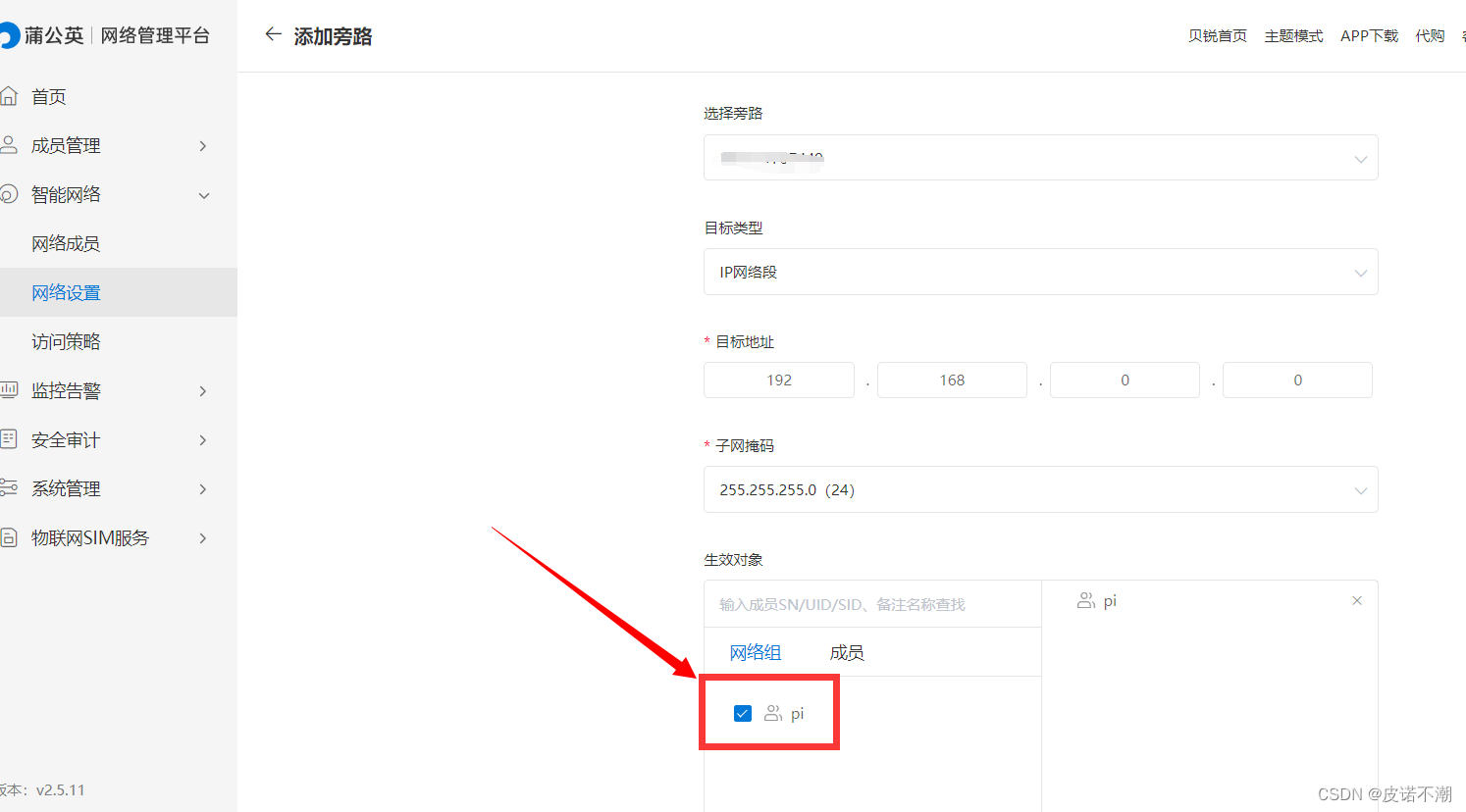The height and width of the screenshot is (812, 1466).
Task: Click the home icon next to 首页
Action: point(9,96)
